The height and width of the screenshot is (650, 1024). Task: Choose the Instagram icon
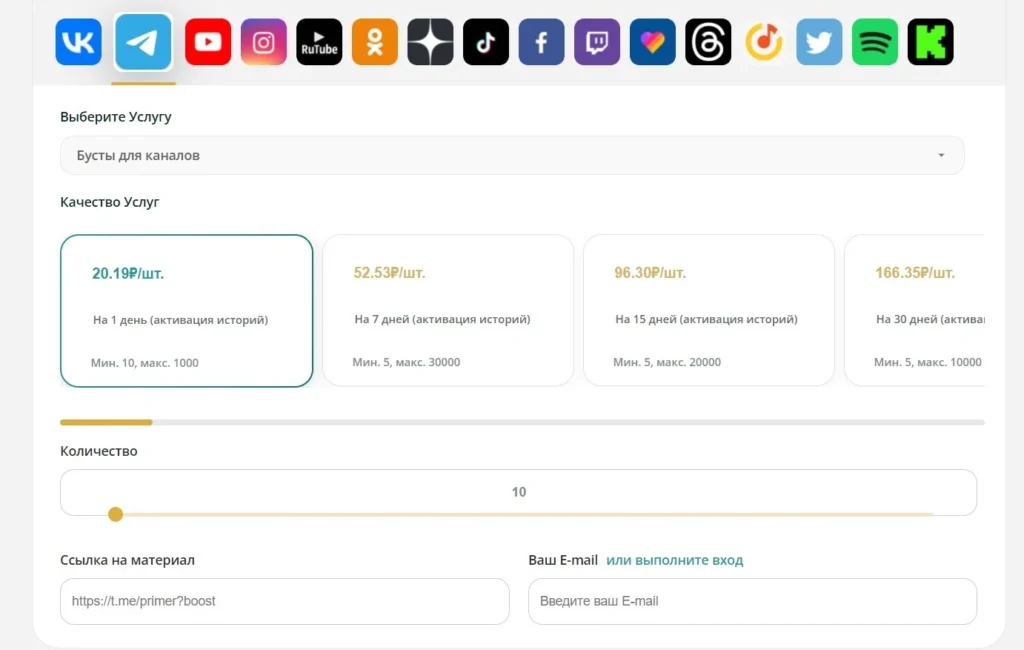click(264, 42)
